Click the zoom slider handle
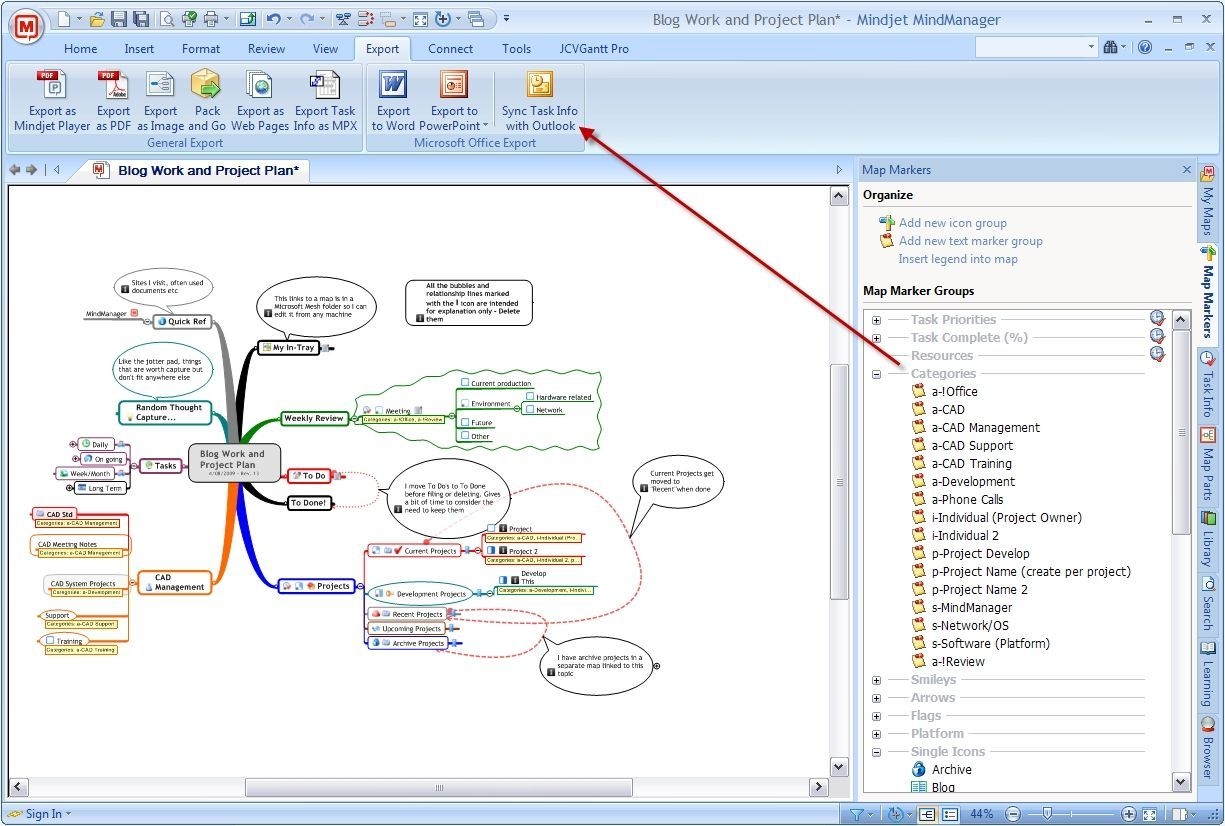 (x=1048, y=815)
